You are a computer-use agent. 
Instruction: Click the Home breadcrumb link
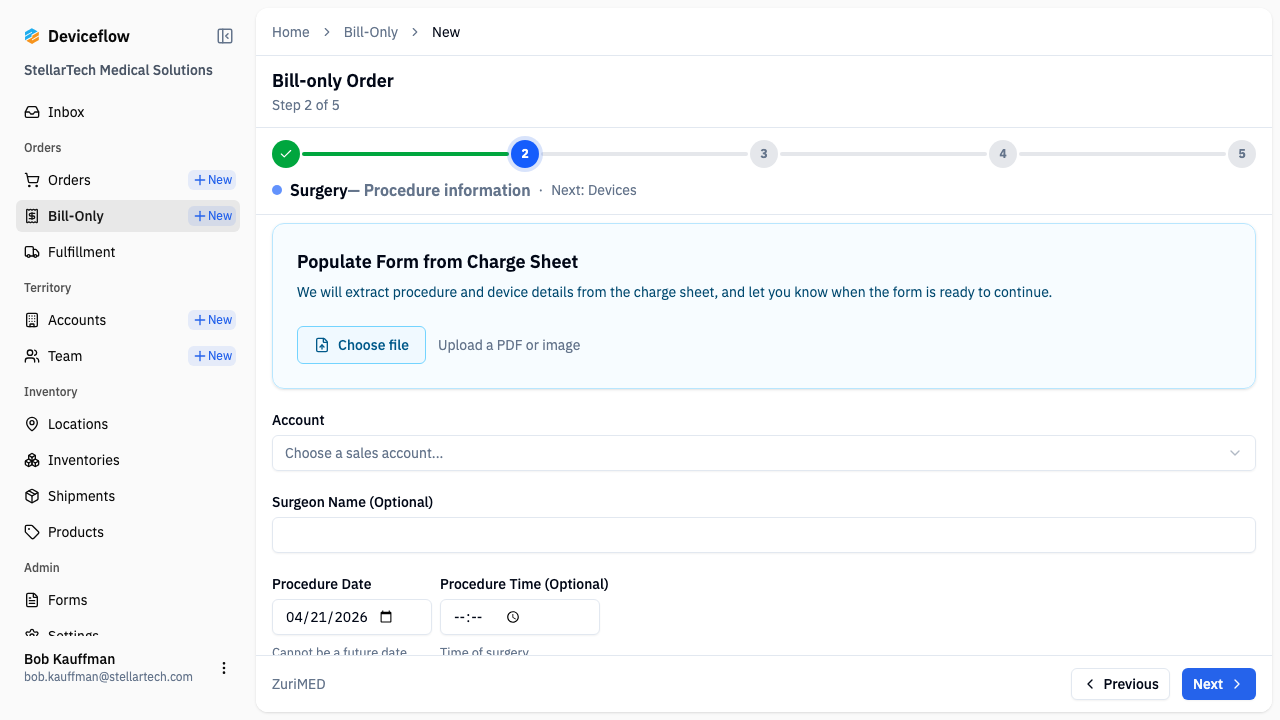tap(290, 32)
